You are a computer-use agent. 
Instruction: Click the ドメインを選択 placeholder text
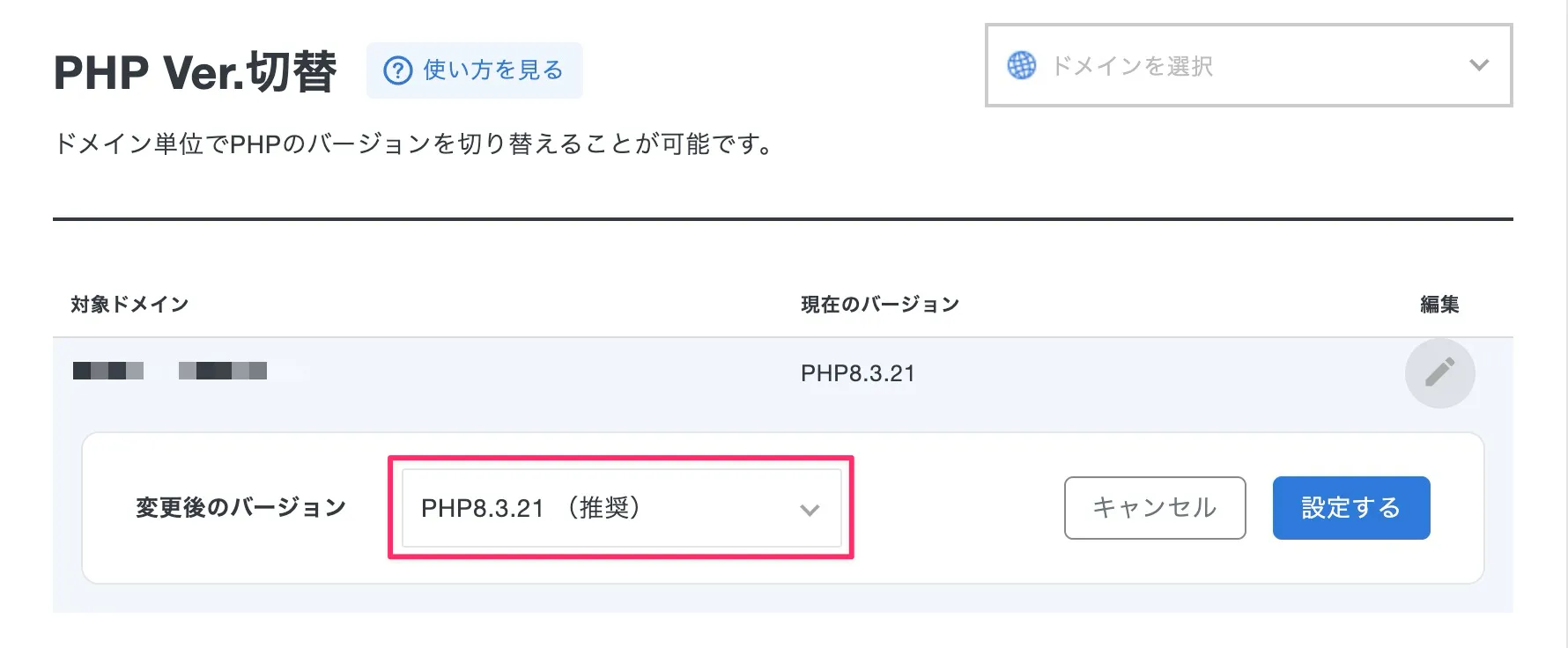(x=1132, y=66)
